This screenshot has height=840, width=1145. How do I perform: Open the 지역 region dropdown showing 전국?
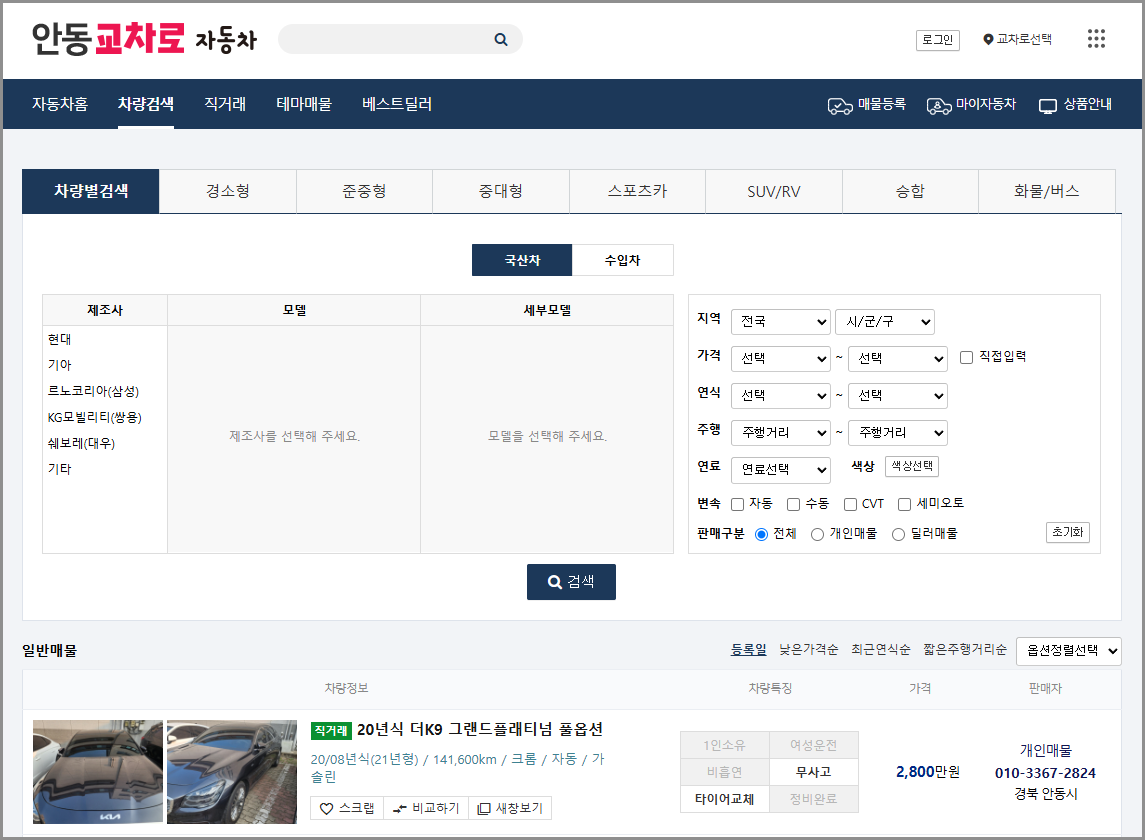(781, 321)
